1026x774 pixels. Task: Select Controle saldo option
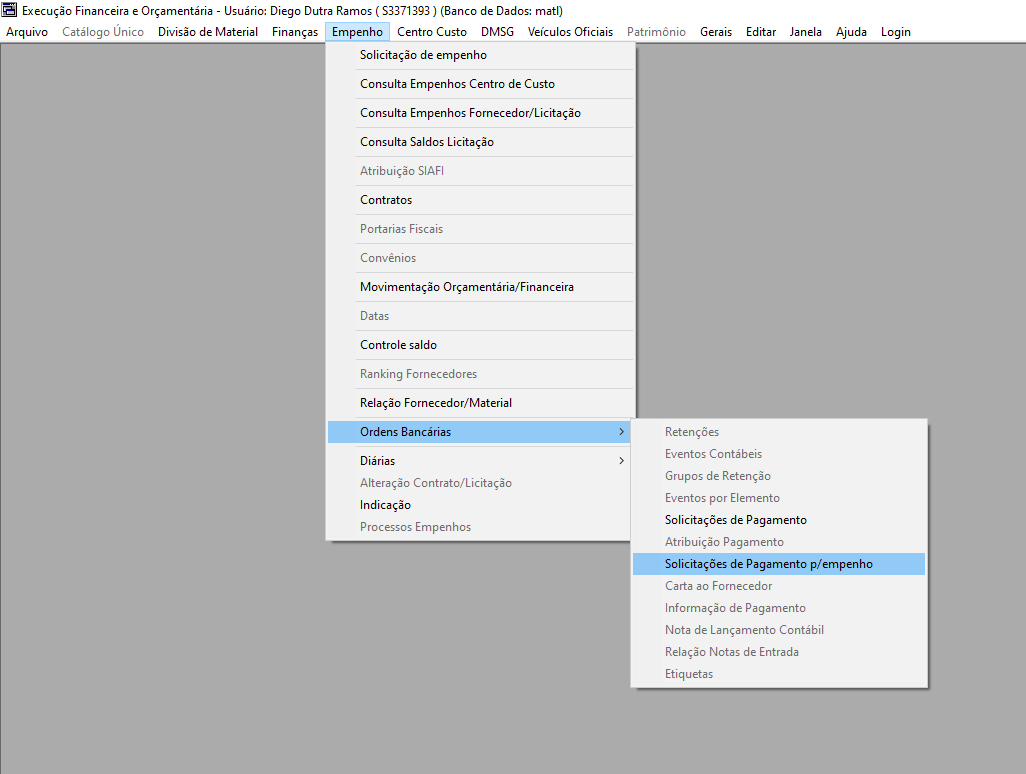click(x=398, y=345)
